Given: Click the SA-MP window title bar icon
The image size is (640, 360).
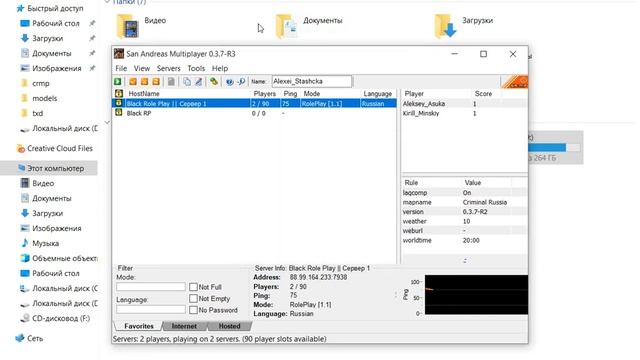Looking at the screenshot, I should point(119,53).
